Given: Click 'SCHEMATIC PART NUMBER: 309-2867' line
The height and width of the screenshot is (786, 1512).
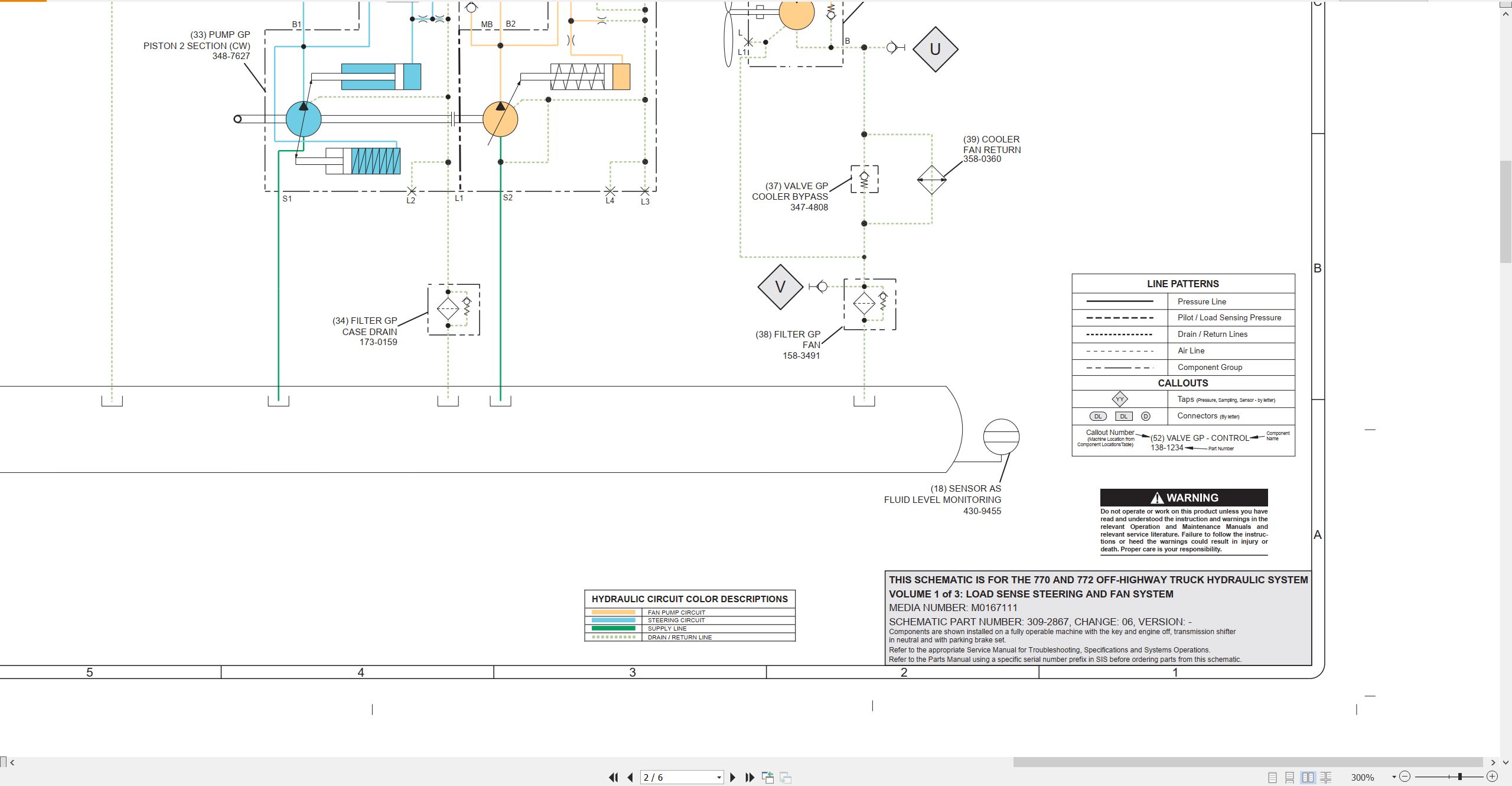Looking at the screenshot, I should click(1040, 622).
